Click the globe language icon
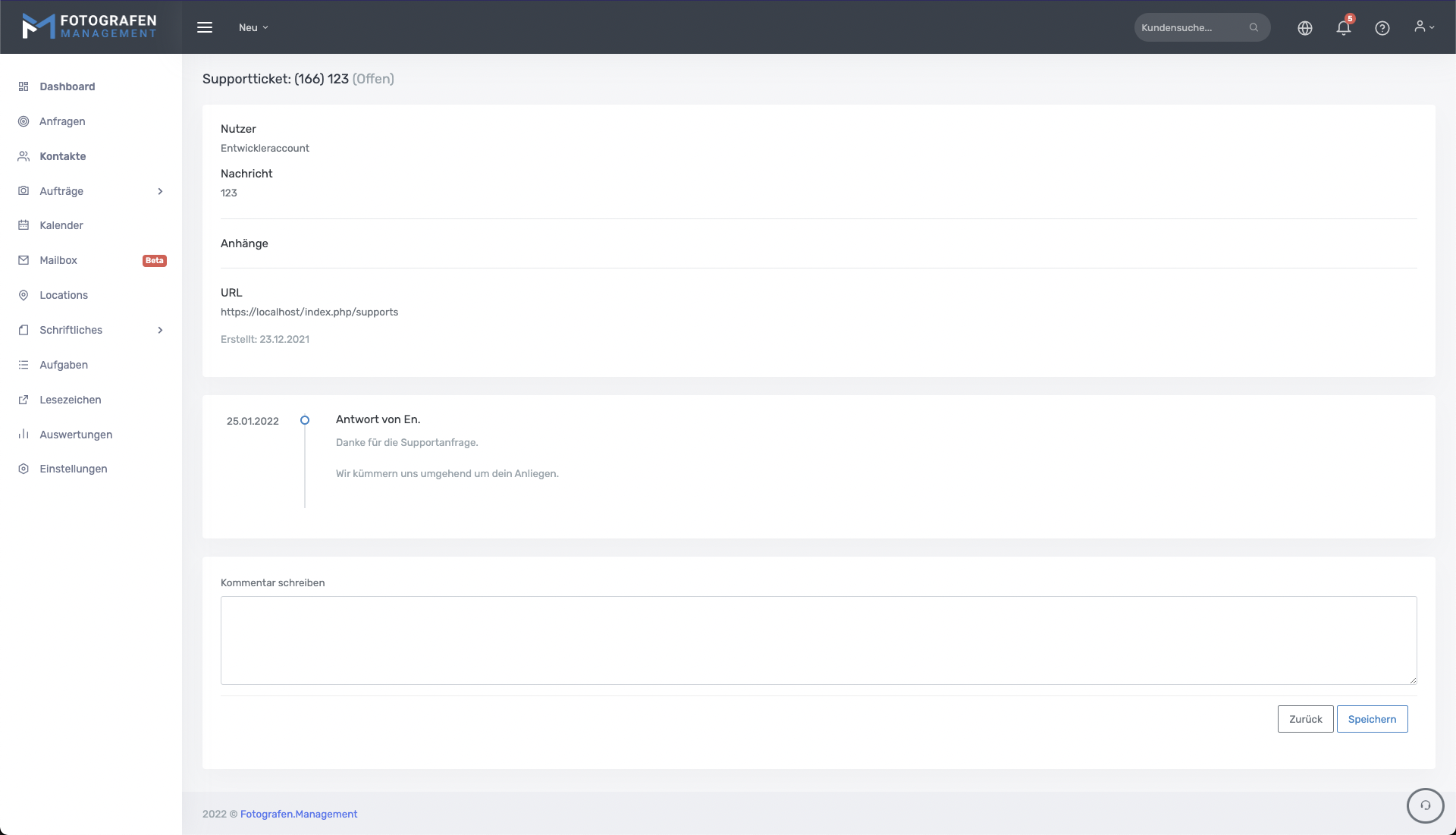Image resolution: width=1456 pixels, height=835 pixels. pos(1304,28)
